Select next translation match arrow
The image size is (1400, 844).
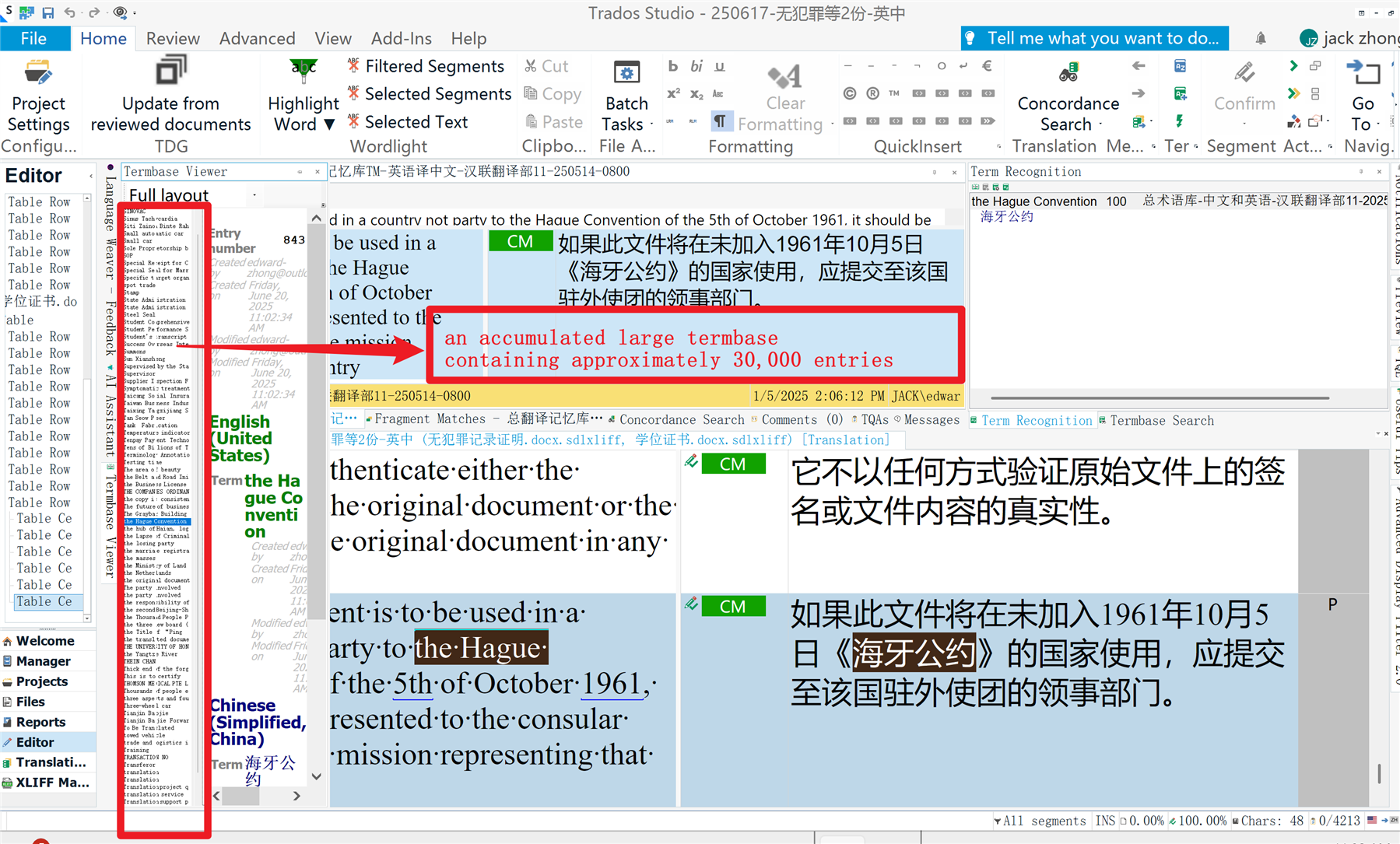(x=1139, y=93)
